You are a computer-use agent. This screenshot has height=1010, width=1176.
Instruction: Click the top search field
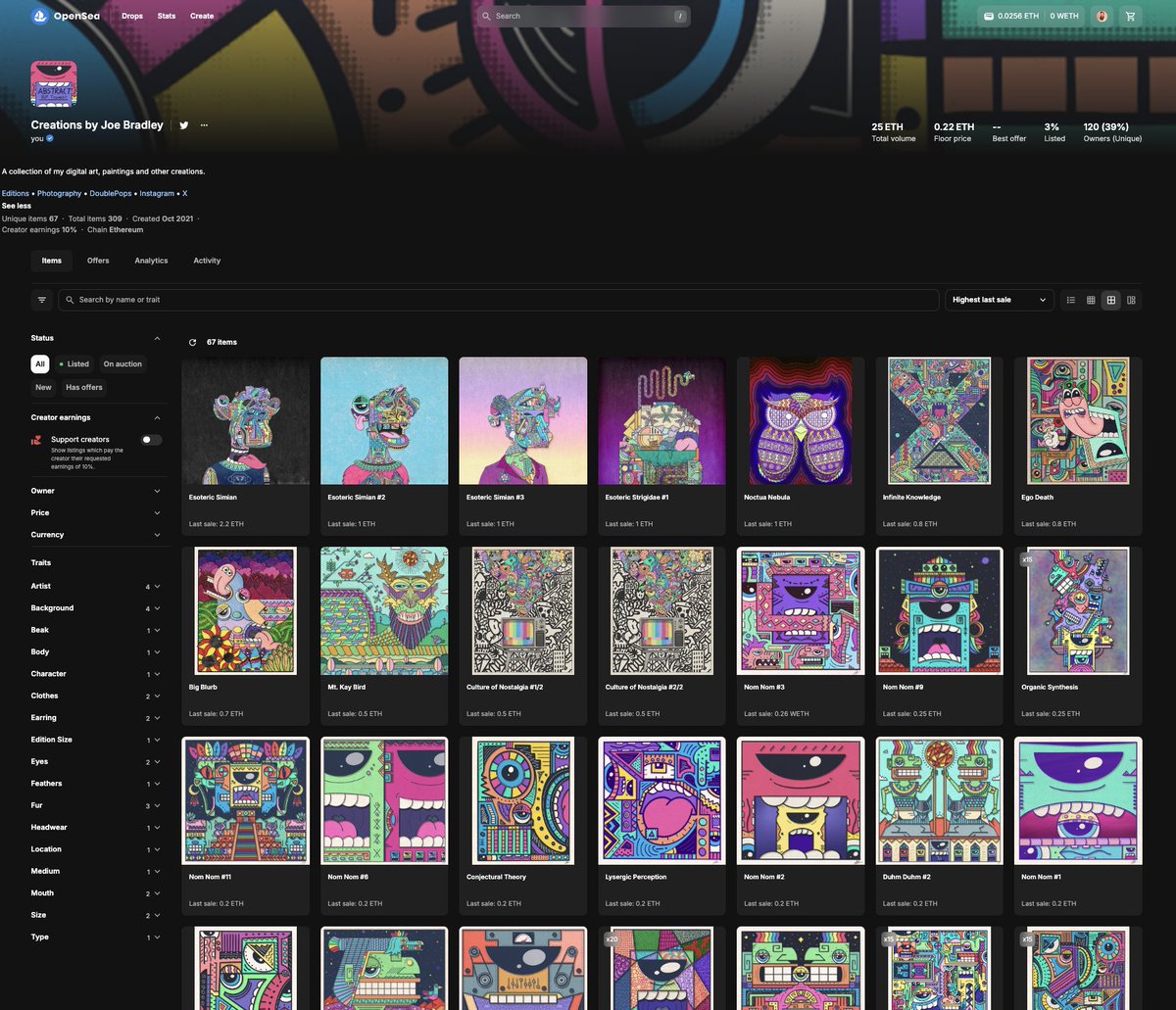point(583,16)
